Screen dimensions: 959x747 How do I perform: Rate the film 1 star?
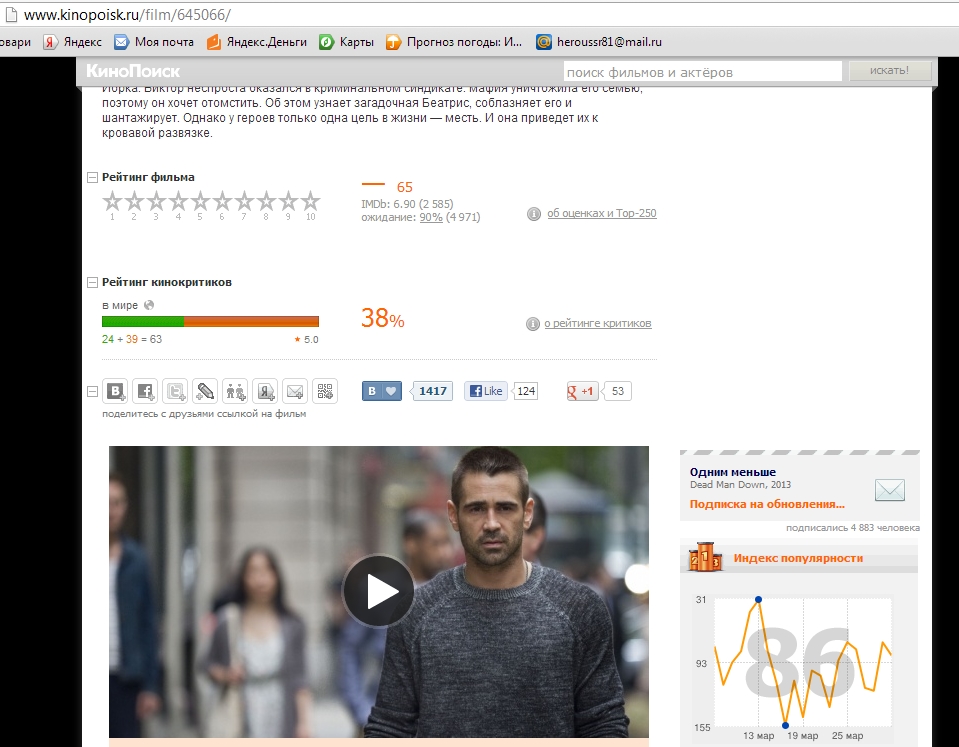pyautogui.click(x=112, y=201)
